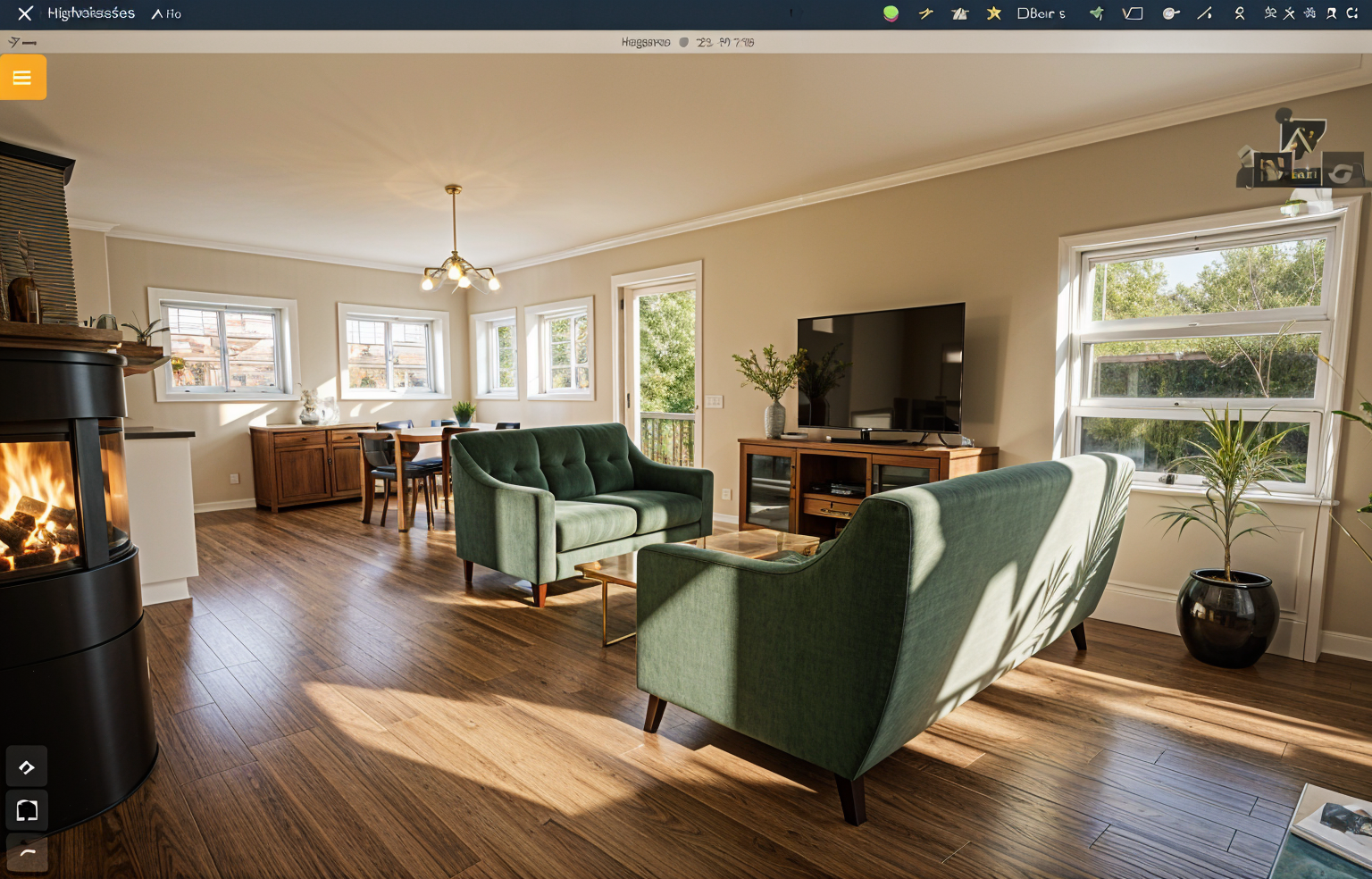Click the green circle icon in top toolbar
The height and width of the screenshot is (879, 1372).
pyautogui.click(x=891, y=13)
